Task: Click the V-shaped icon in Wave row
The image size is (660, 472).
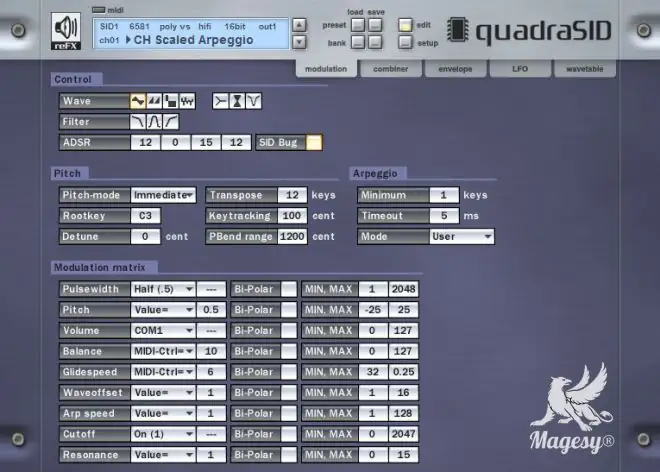Action: click(x=253, y=101)
